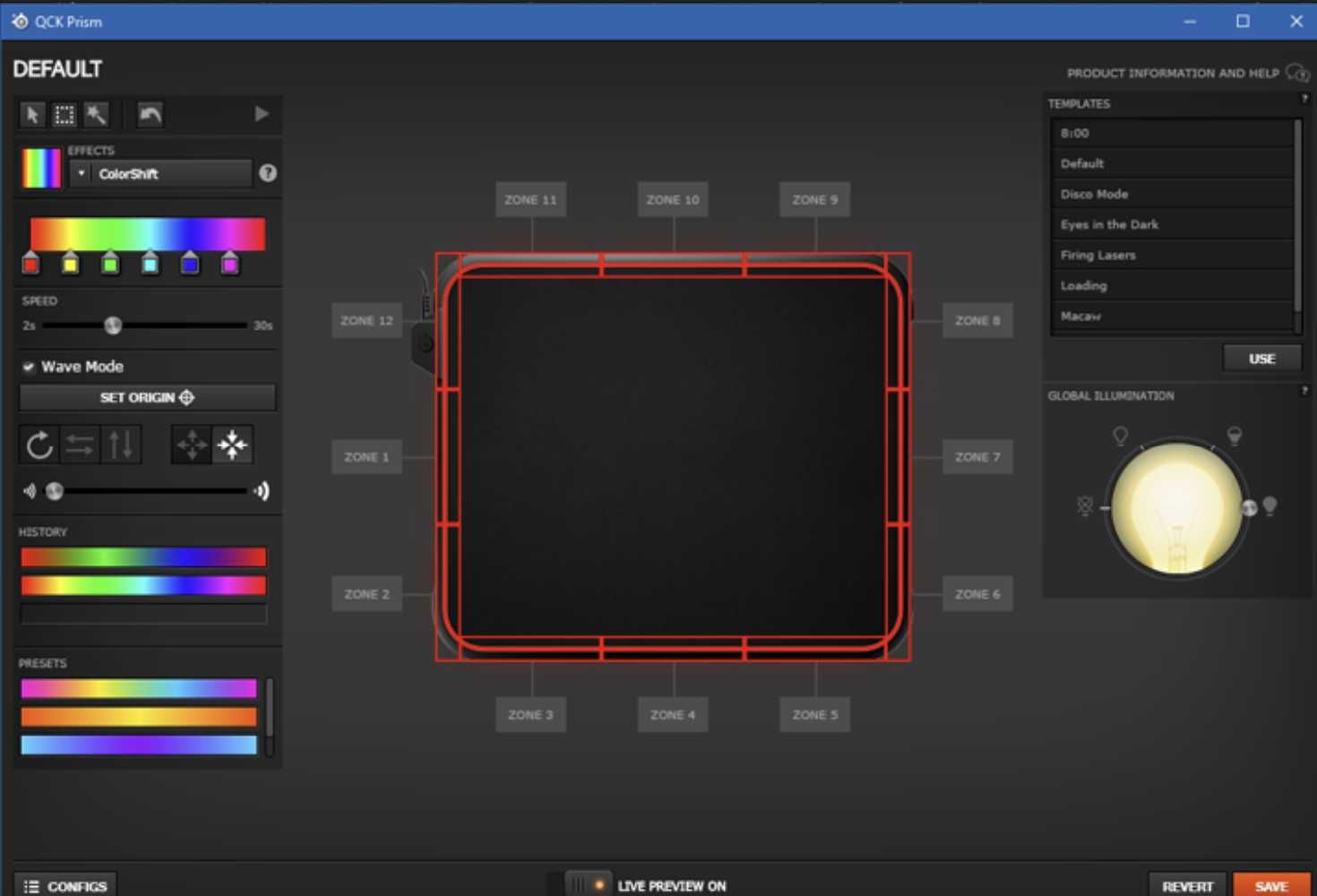Select the green gradient color stop
The height and width of the screenshot is (896, 1317).
pos(110,263)
